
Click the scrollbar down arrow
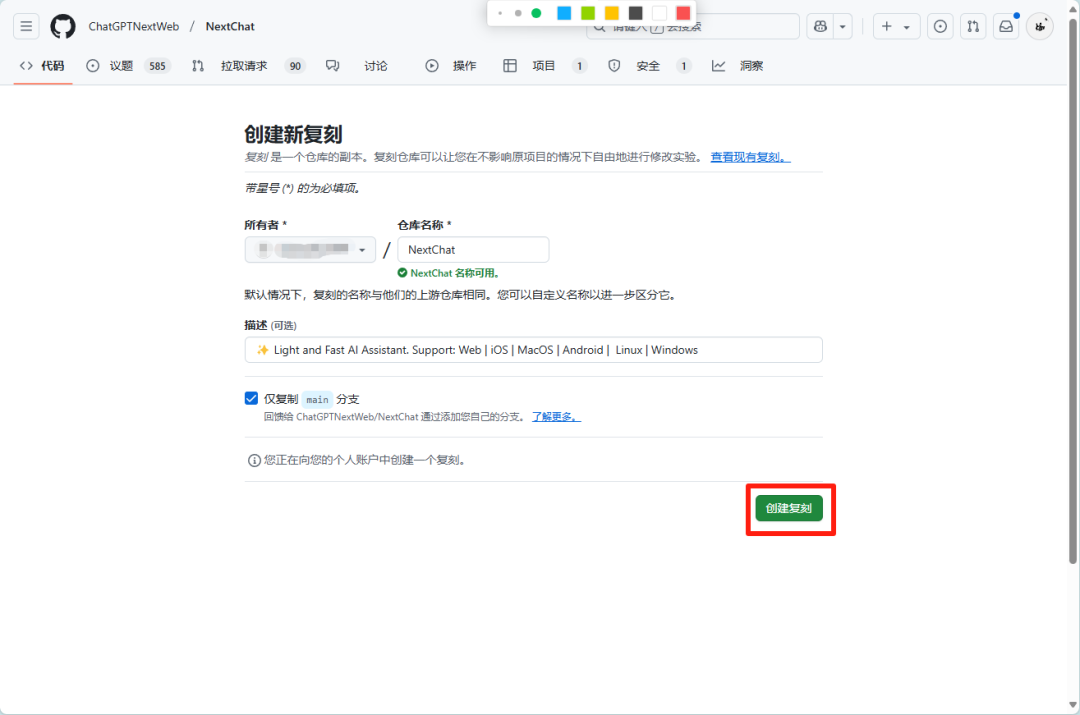pos(1073,705)
